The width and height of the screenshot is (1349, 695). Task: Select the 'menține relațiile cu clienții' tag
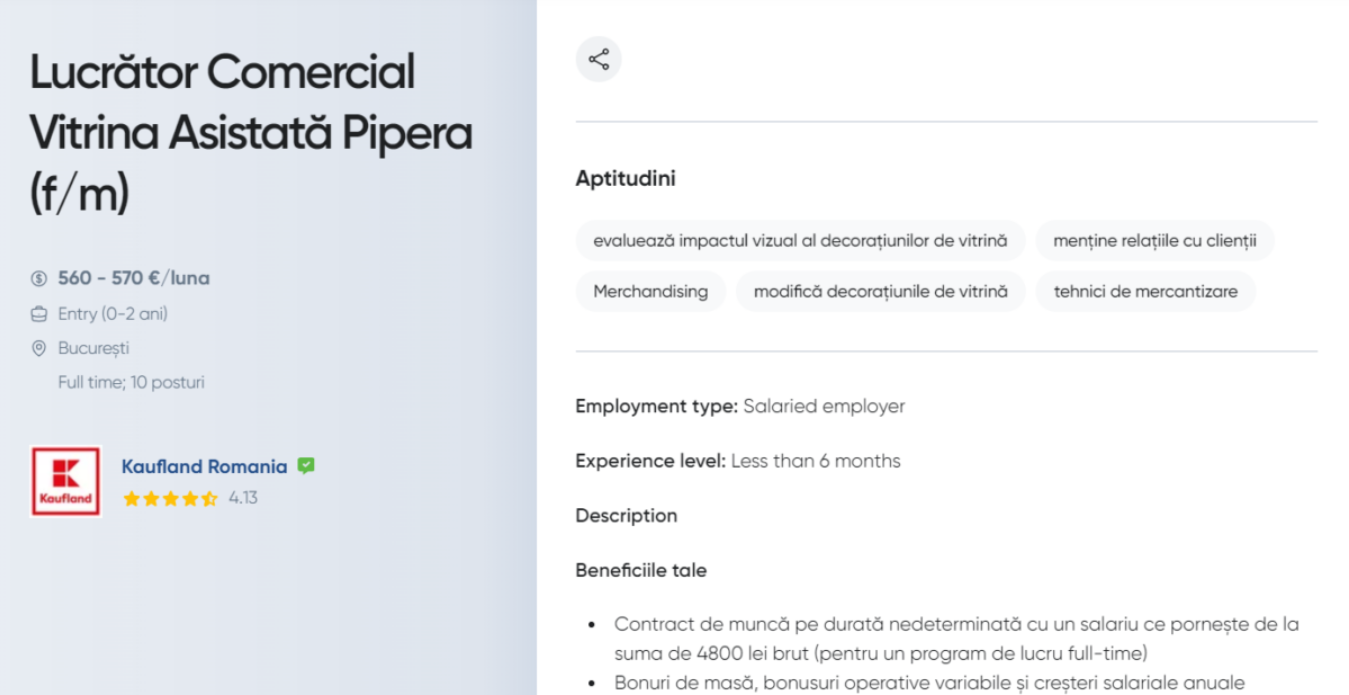click(x=1155, y=241)
